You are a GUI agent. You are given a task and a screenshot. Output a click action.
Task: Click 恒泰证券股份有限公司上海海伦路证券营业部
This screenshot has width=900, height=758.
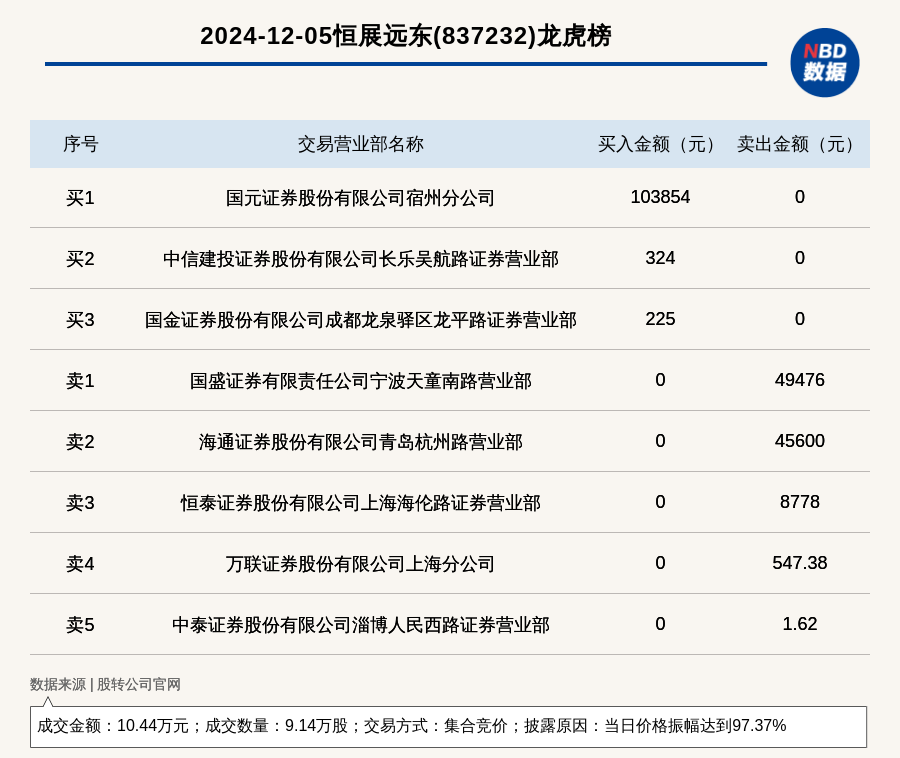360,503
